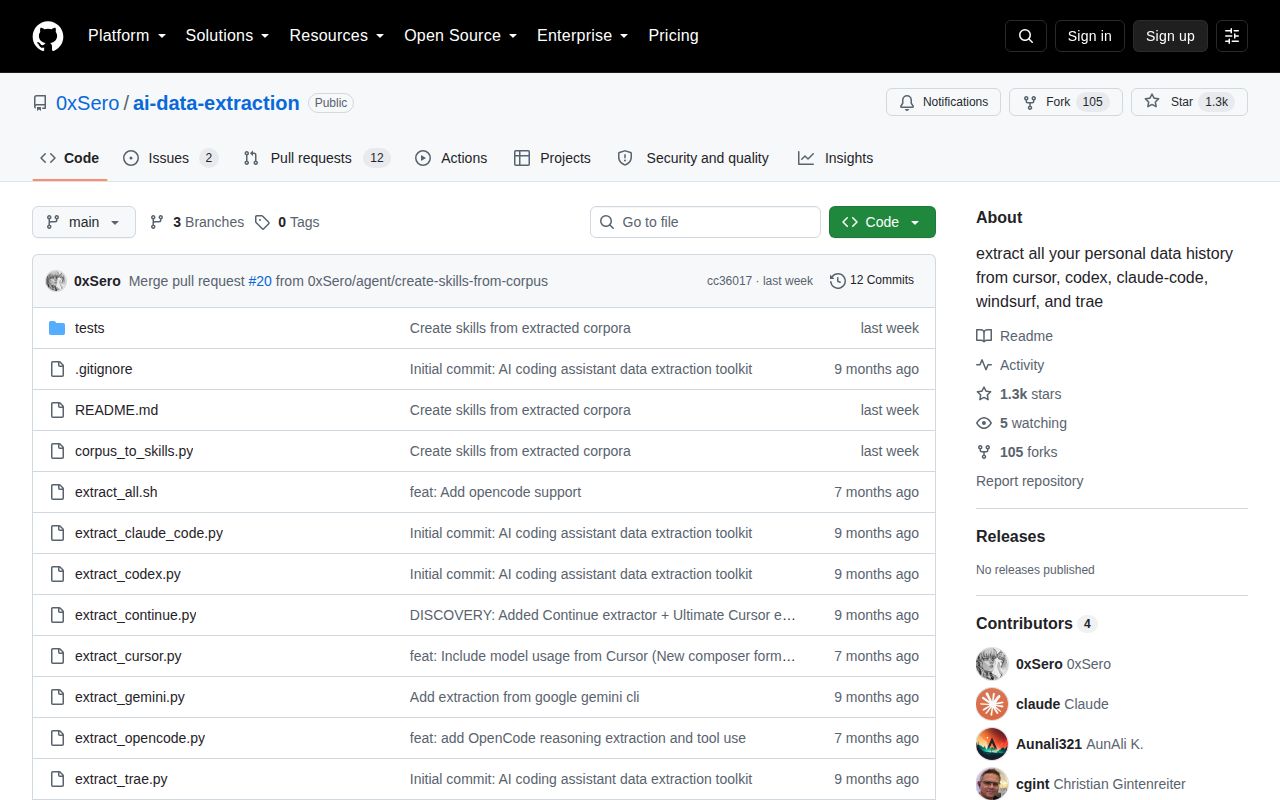Click the claude contributor avatar
Screen dimensions: 1280x800
tap(992, 704)
